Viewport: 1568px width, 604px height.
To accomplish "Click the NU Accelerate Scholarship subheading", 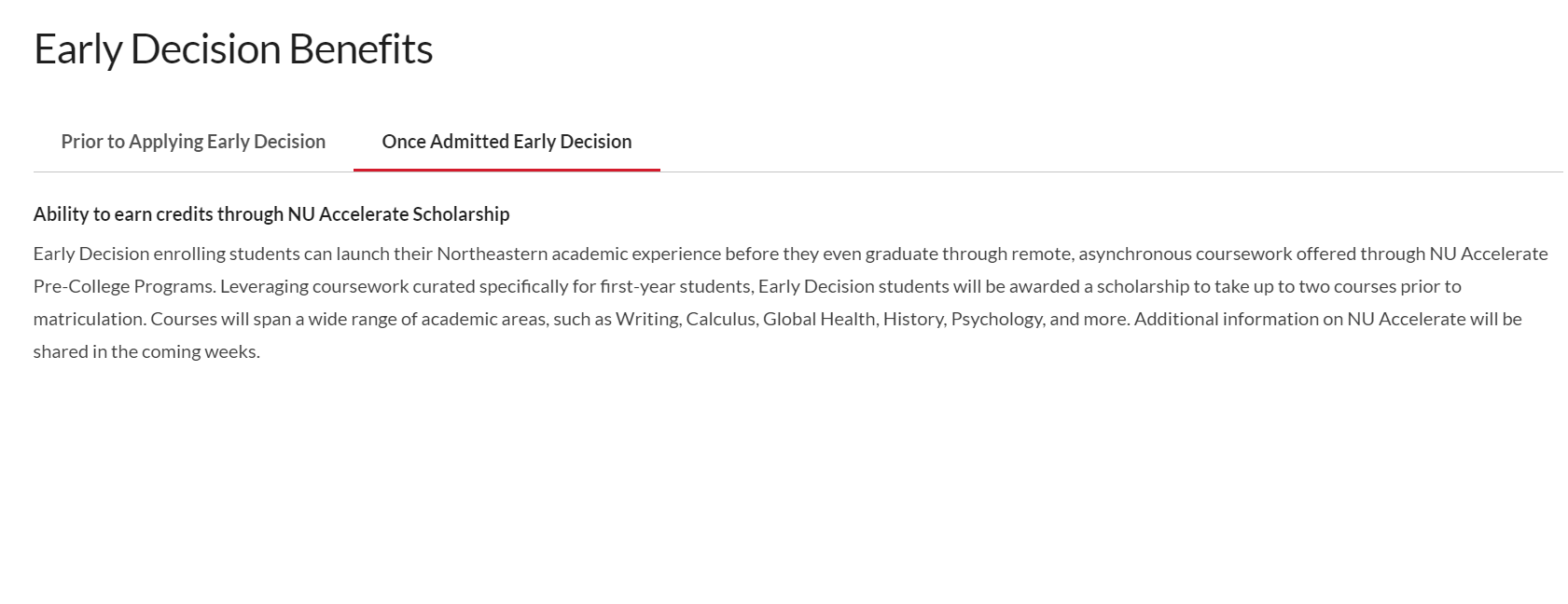I will click(x=271, y=214).
